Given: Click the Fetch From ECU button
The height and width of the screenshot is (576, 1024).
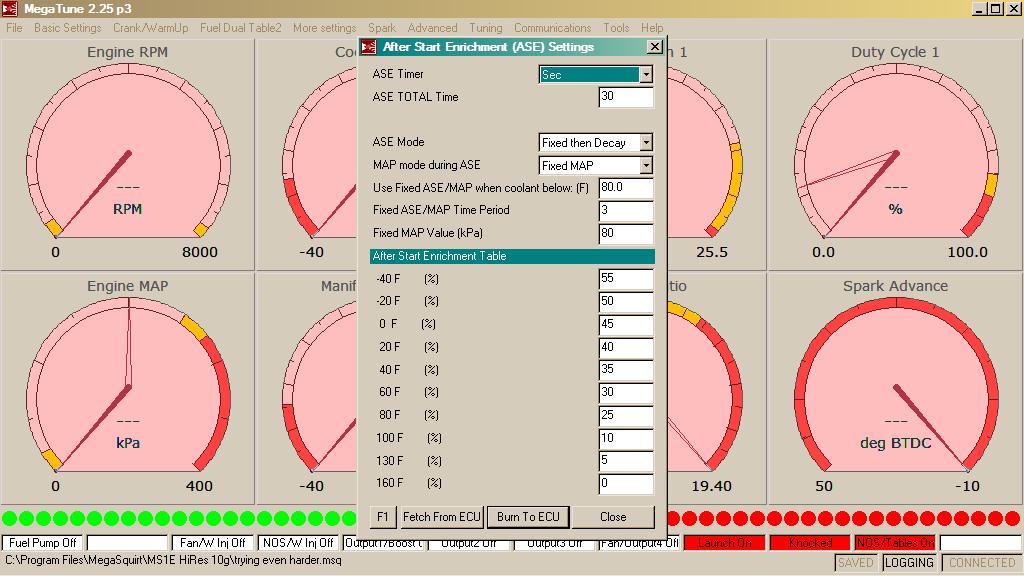Looking at the screenshot, I should point(441,517).
